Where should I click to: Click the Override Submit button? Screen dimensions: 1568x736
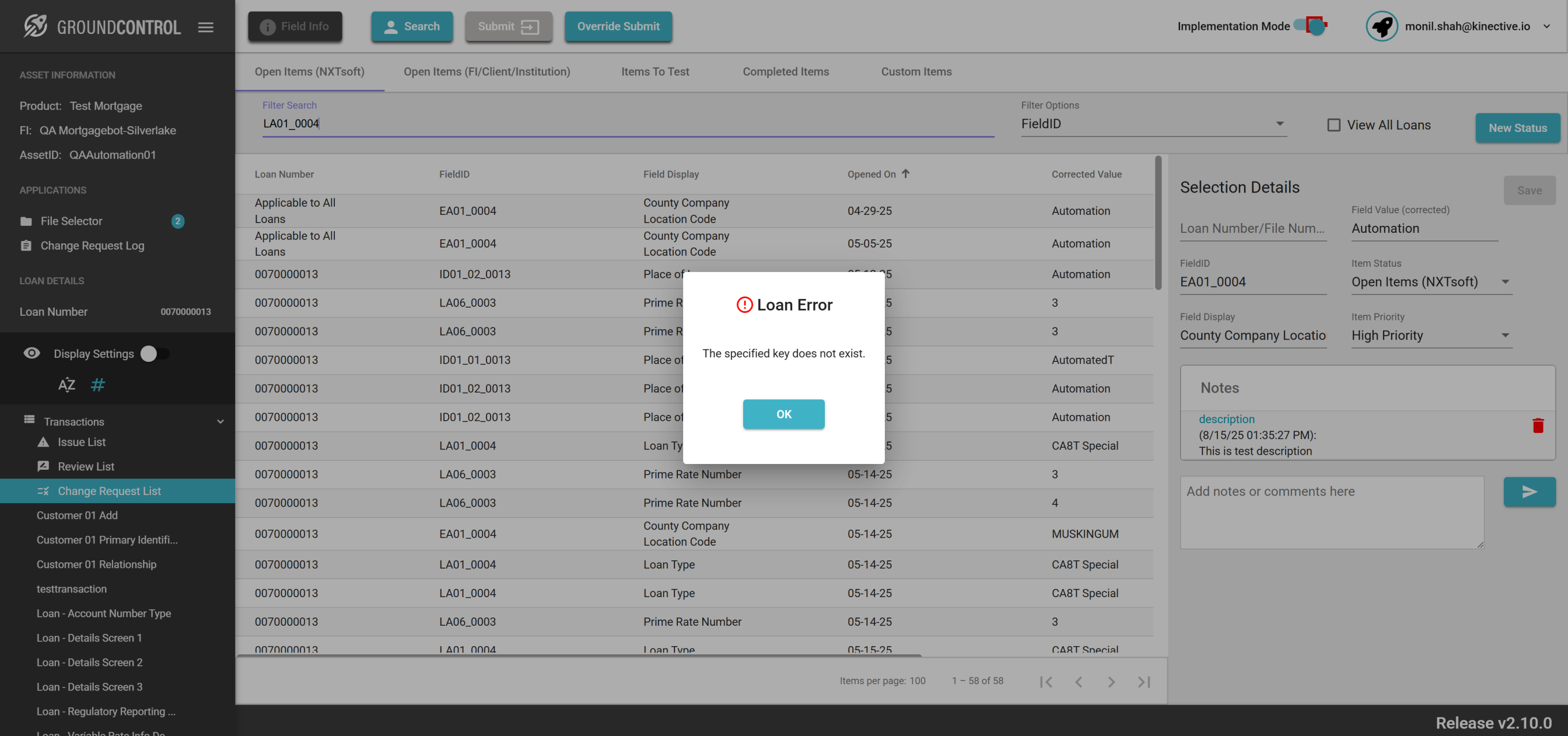[618, 26]
